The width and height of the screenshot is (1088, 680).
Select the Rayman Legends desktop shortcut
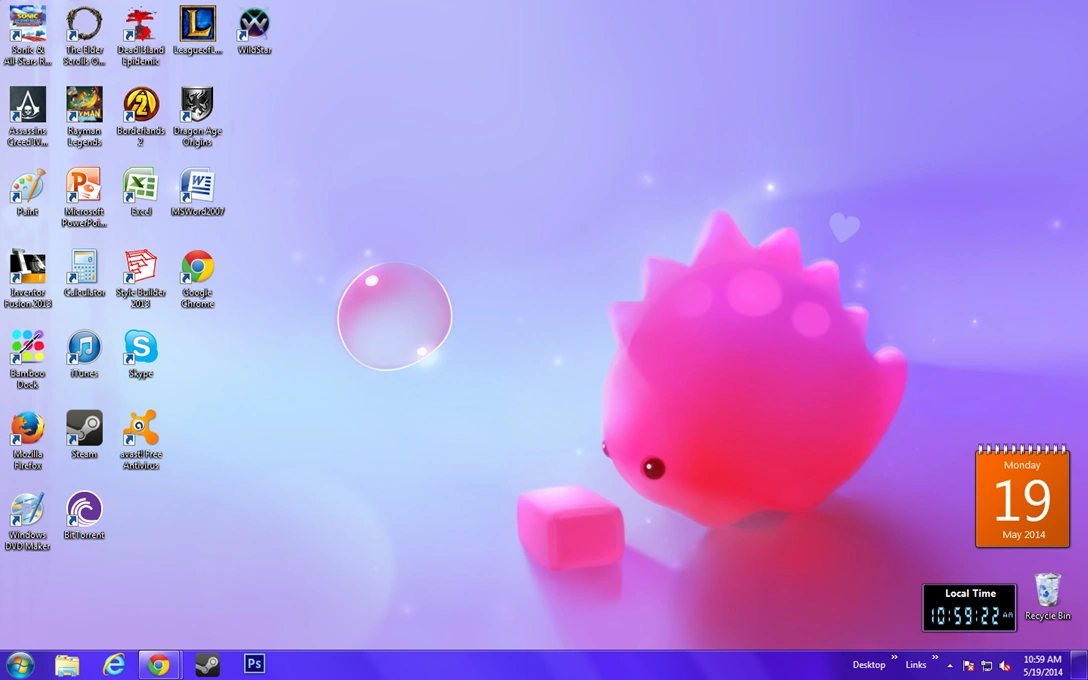pos(84,106)
